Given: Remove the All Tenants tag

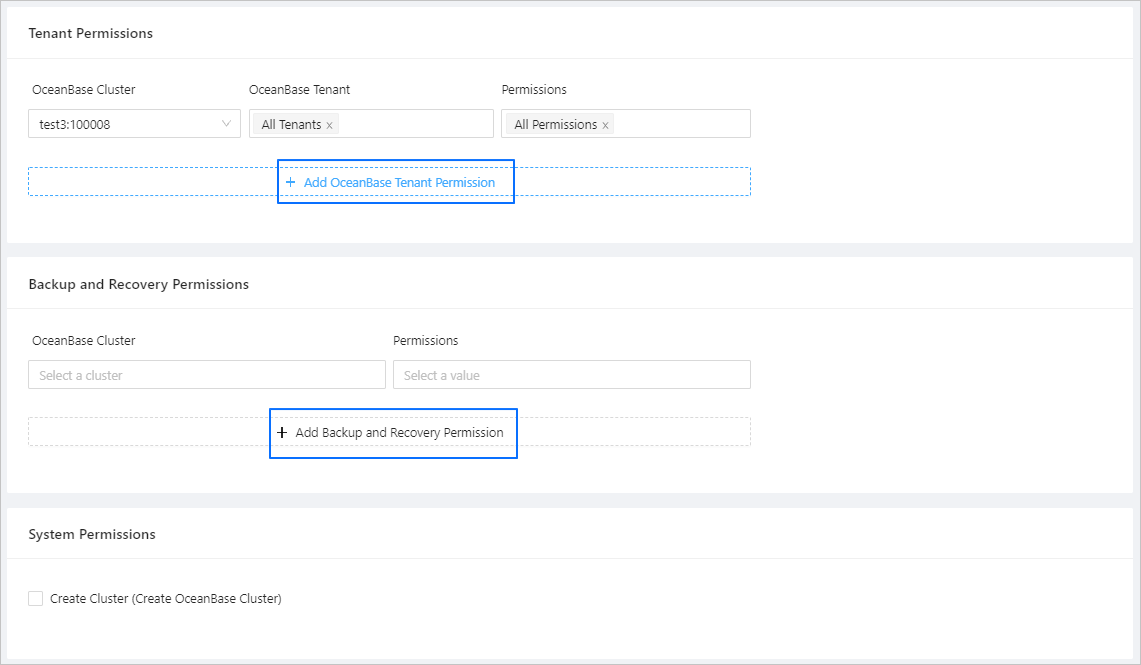Looking at the screenshot, I should point(330,125).
